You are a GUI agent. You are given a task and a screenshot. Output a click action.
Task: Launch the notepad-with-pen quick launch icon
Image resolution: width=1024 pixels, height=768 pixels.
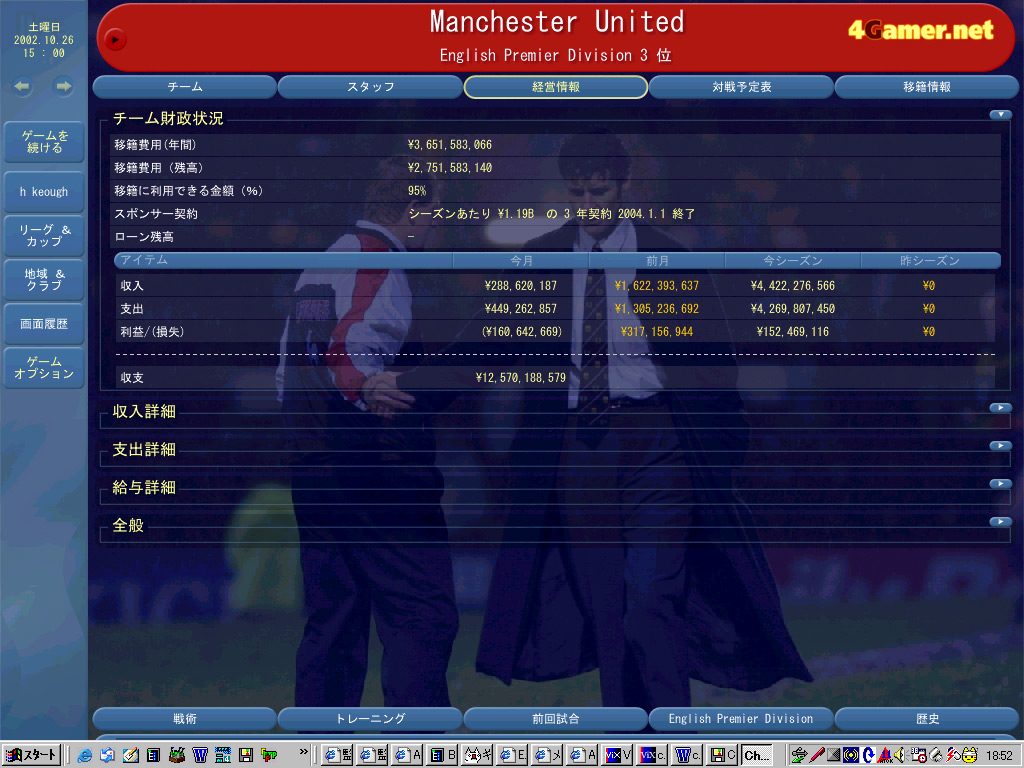click(x=131, y=756)
